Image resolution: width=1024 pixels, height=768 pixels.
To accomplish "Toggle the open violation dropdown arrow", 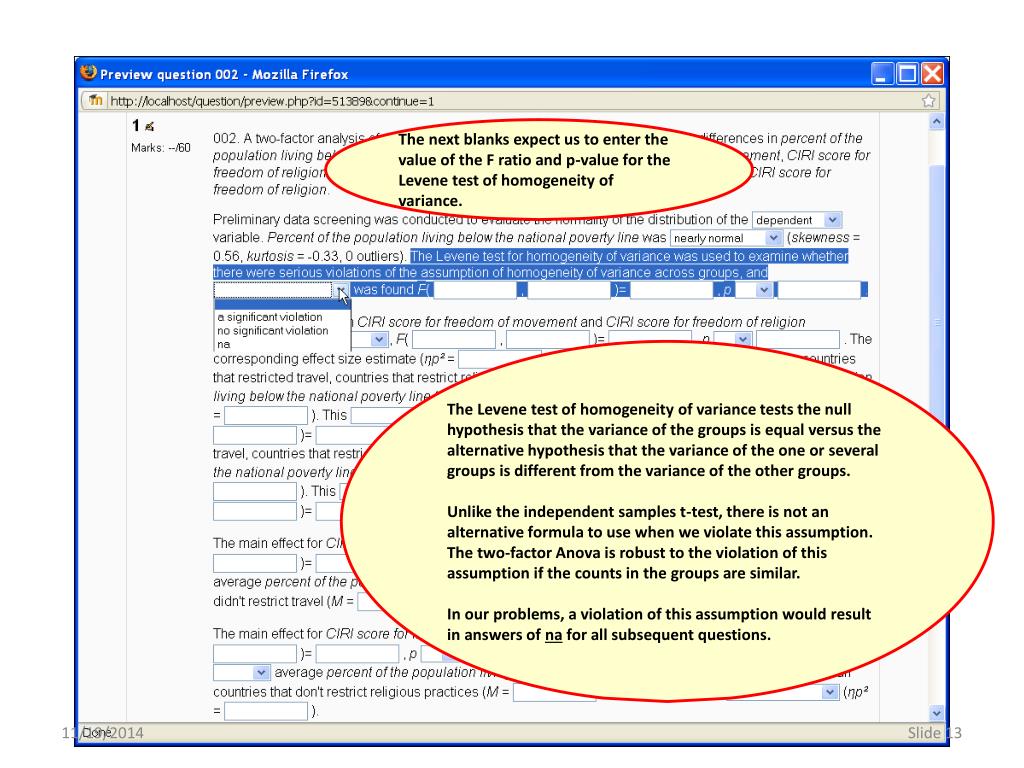I will [341, 290].
